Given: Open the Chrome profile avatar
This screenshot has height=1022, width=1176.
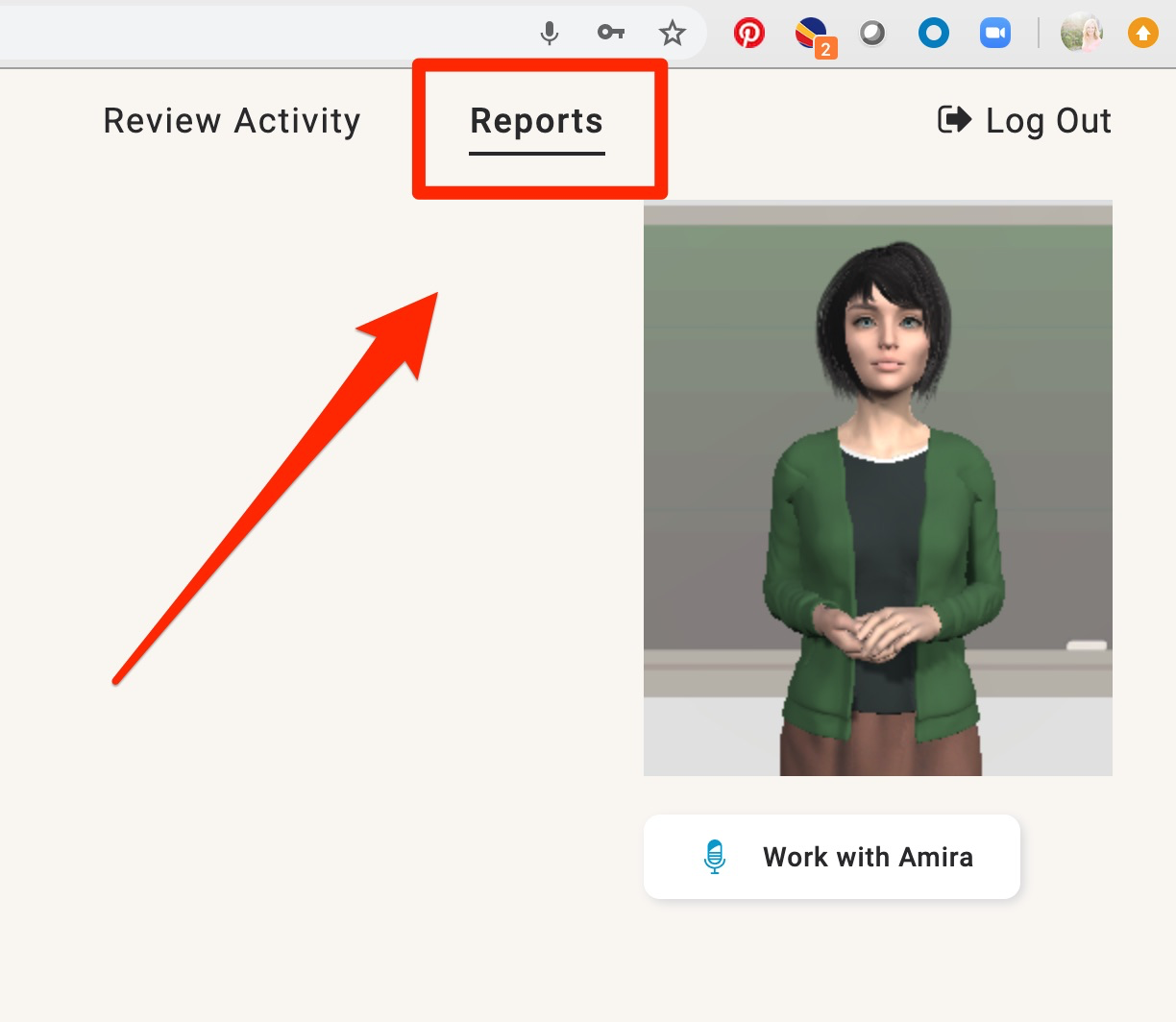Looking at the screenshot, I should click(x=1082, y=34).
